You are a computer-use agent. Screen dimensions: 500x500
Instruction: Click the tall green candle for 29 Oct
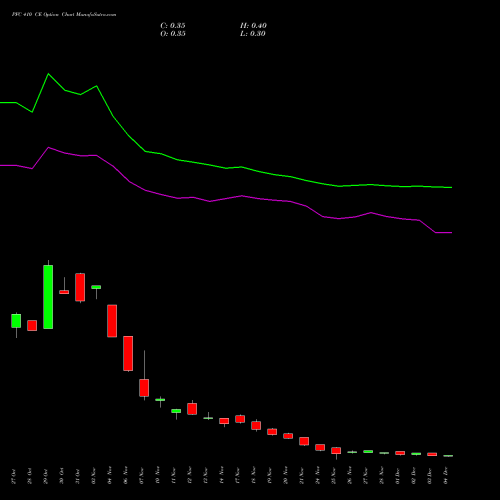click(x=48, y=297)
